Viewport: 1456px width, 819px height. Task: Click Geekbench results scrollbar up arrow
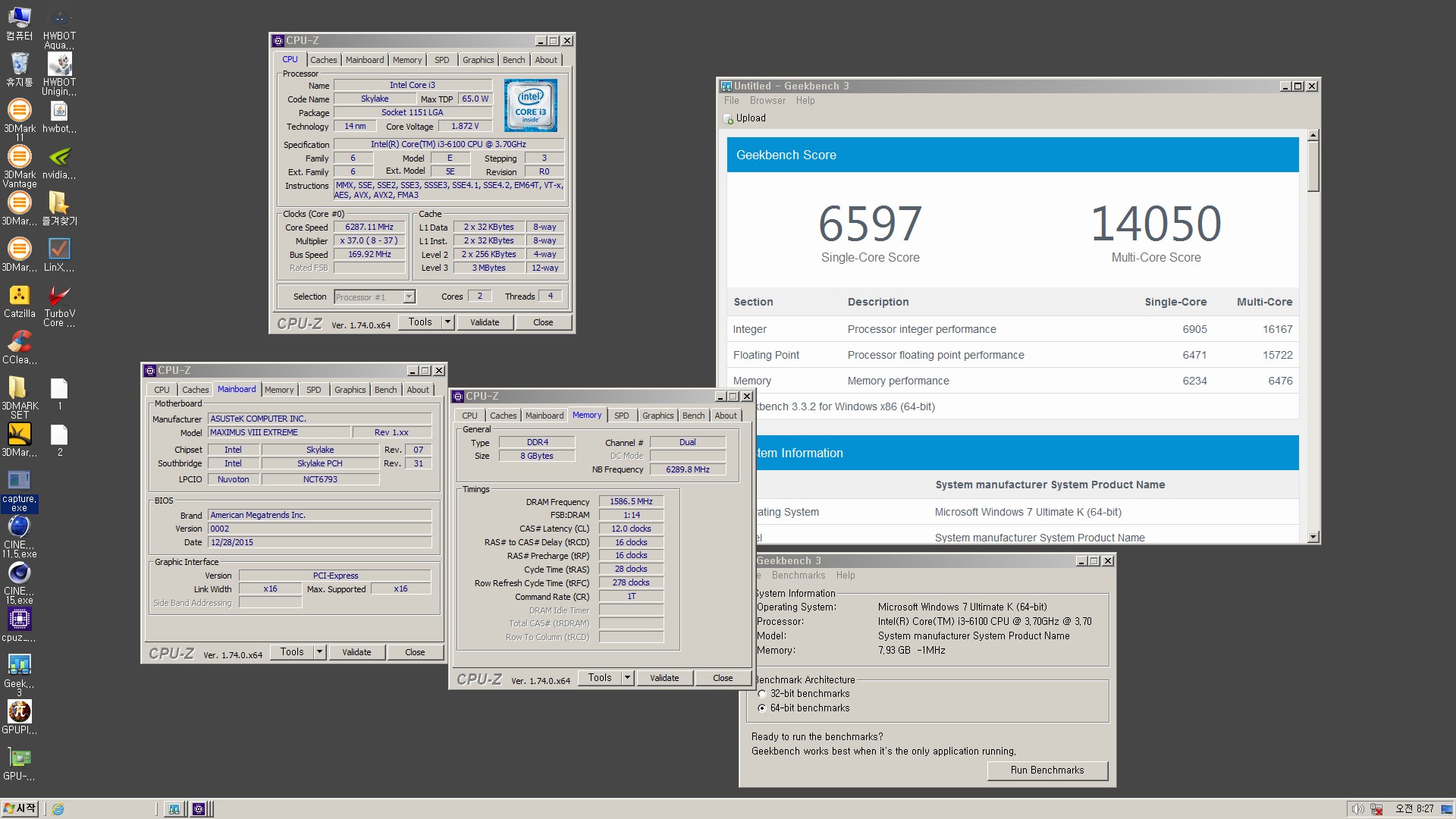coord(1313,136)
